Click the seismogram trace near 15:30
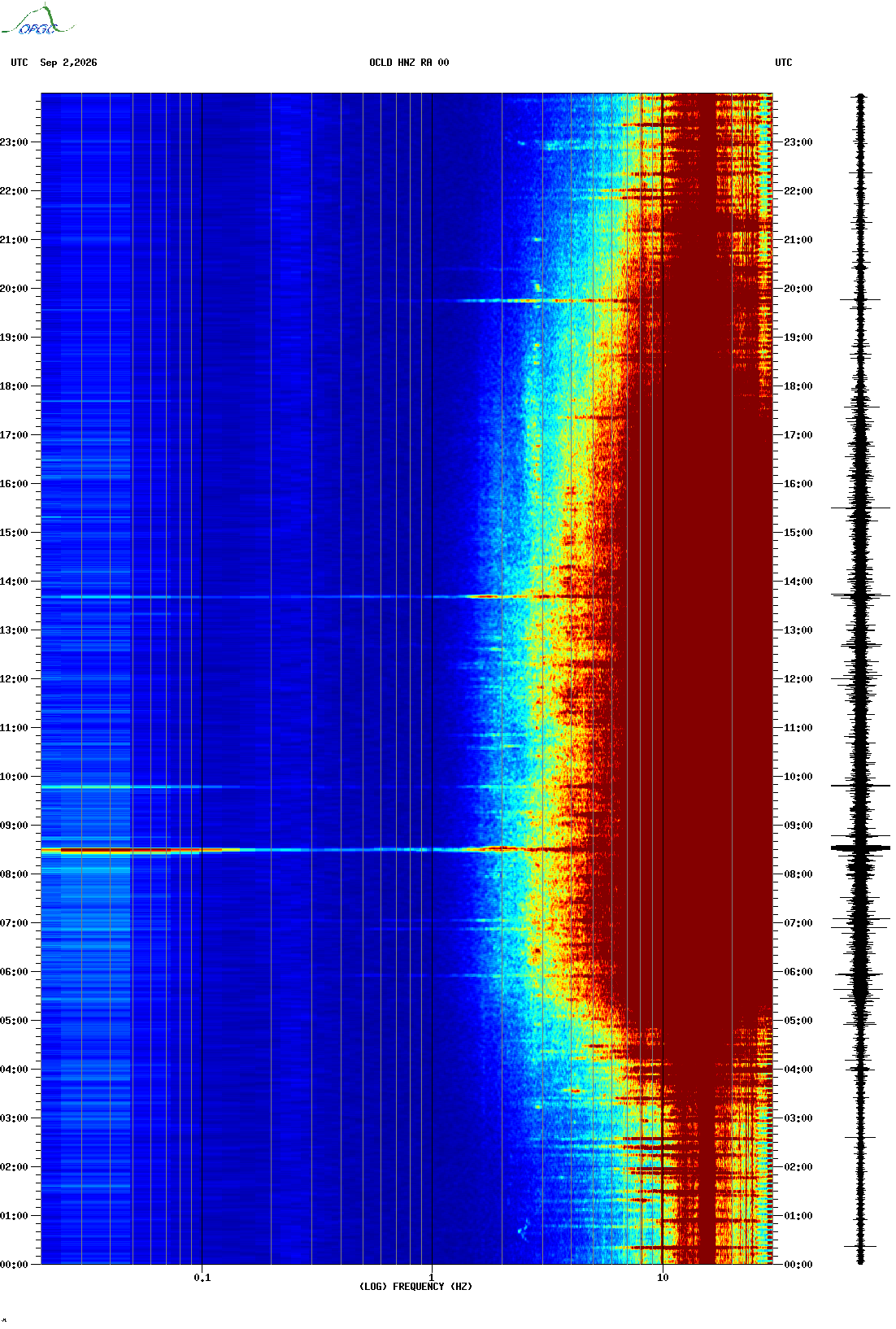Screen dimensions: 896x1329 point(860,508)
